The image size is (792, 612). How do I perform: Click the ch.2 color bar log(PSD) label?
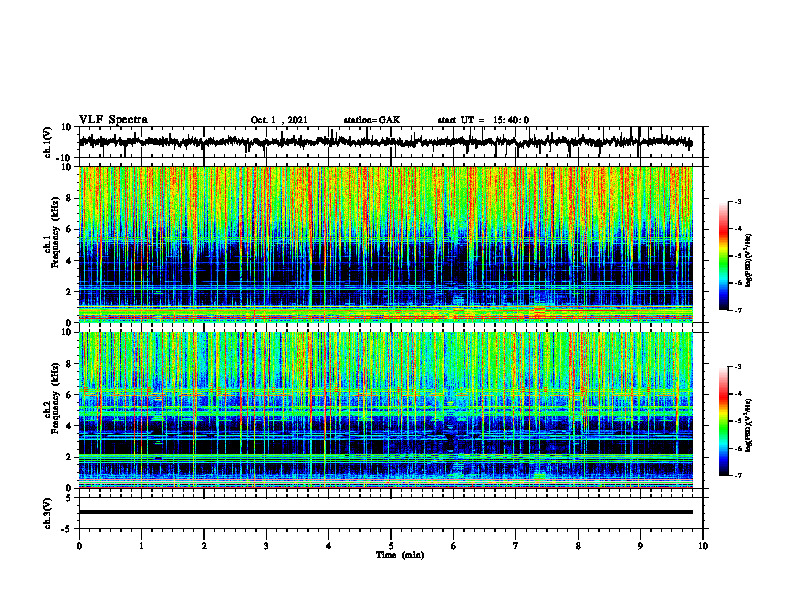(749, 425)
